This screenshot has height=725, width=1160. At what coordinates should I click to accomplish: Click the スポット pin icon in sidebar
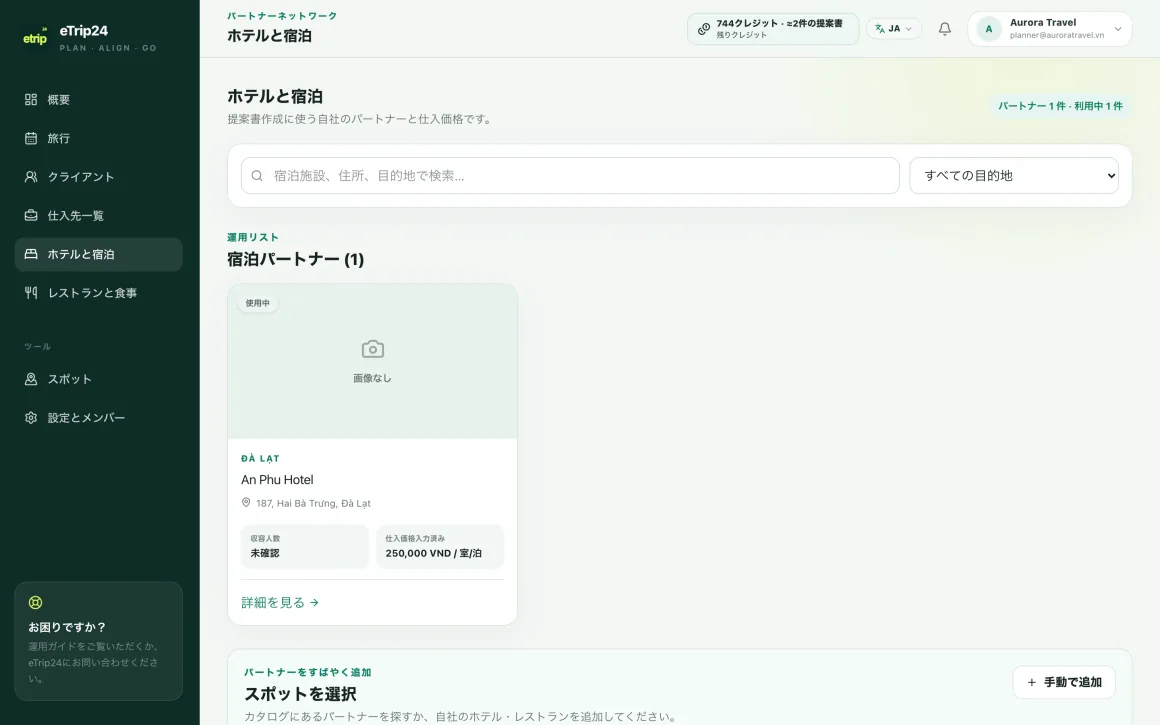[31, 379]
